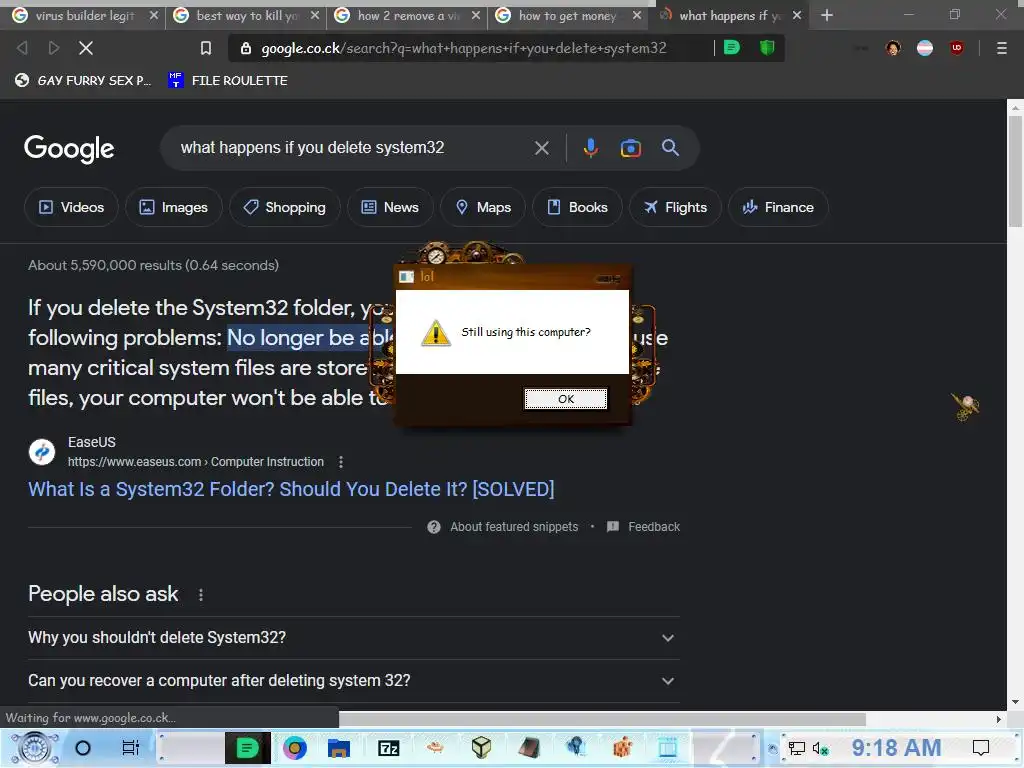
Task: Filter results by Maps
Action: pyautogui.click(x=483, y=207)
